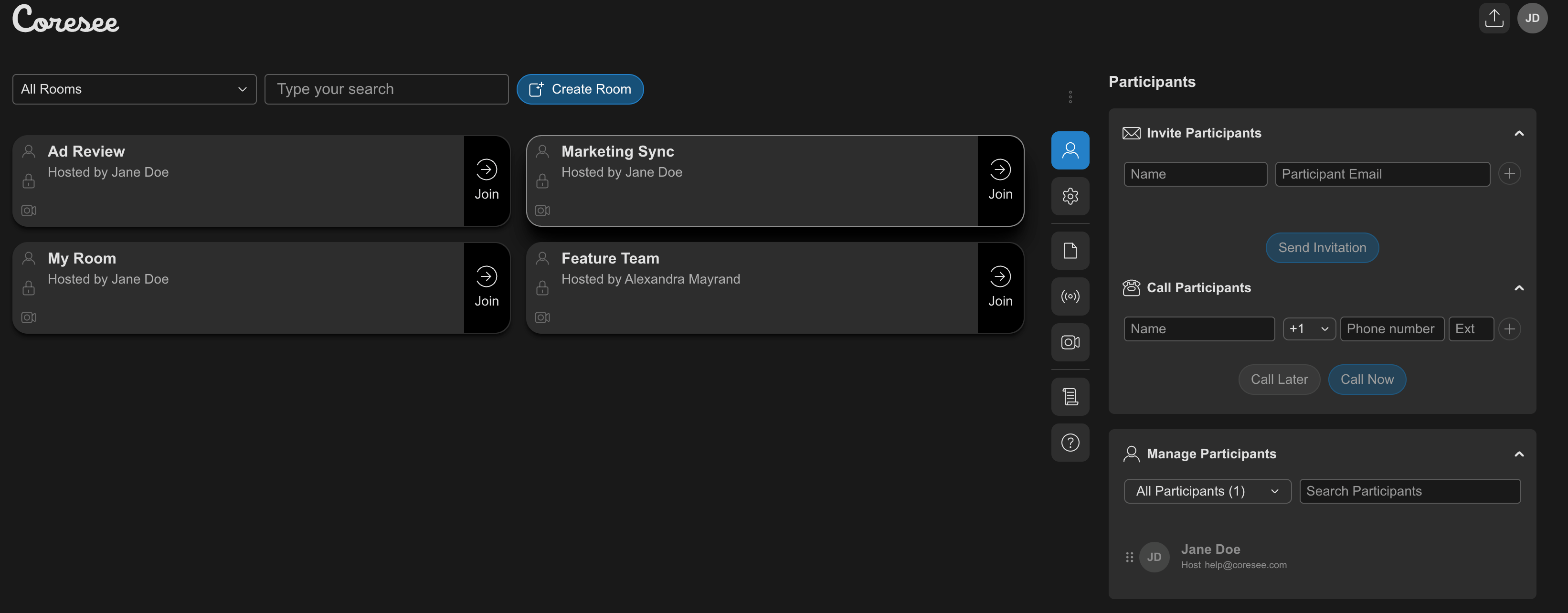Image resolution: width=1568 pixels, height=613 pixels.
Task: Join the Marketing Sync room
Action: 1000,181
